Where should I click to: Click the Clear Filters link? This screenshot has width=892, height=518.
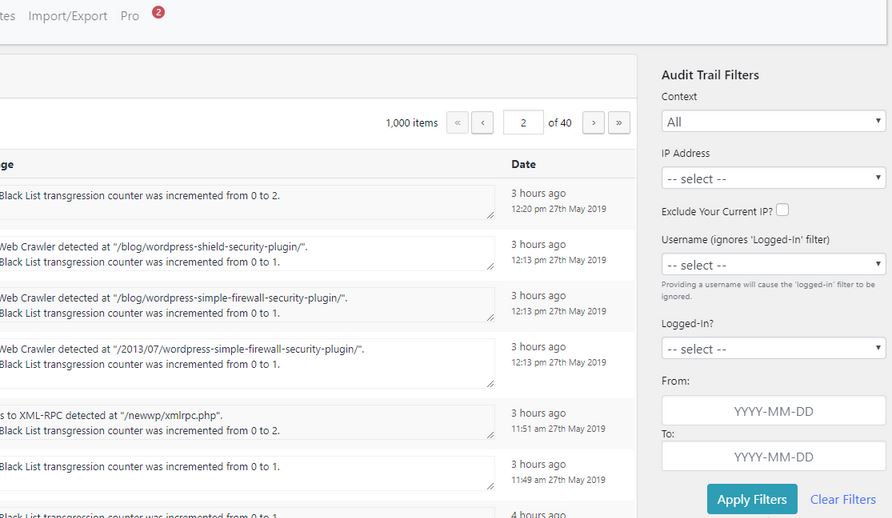[x=842, y=499]
